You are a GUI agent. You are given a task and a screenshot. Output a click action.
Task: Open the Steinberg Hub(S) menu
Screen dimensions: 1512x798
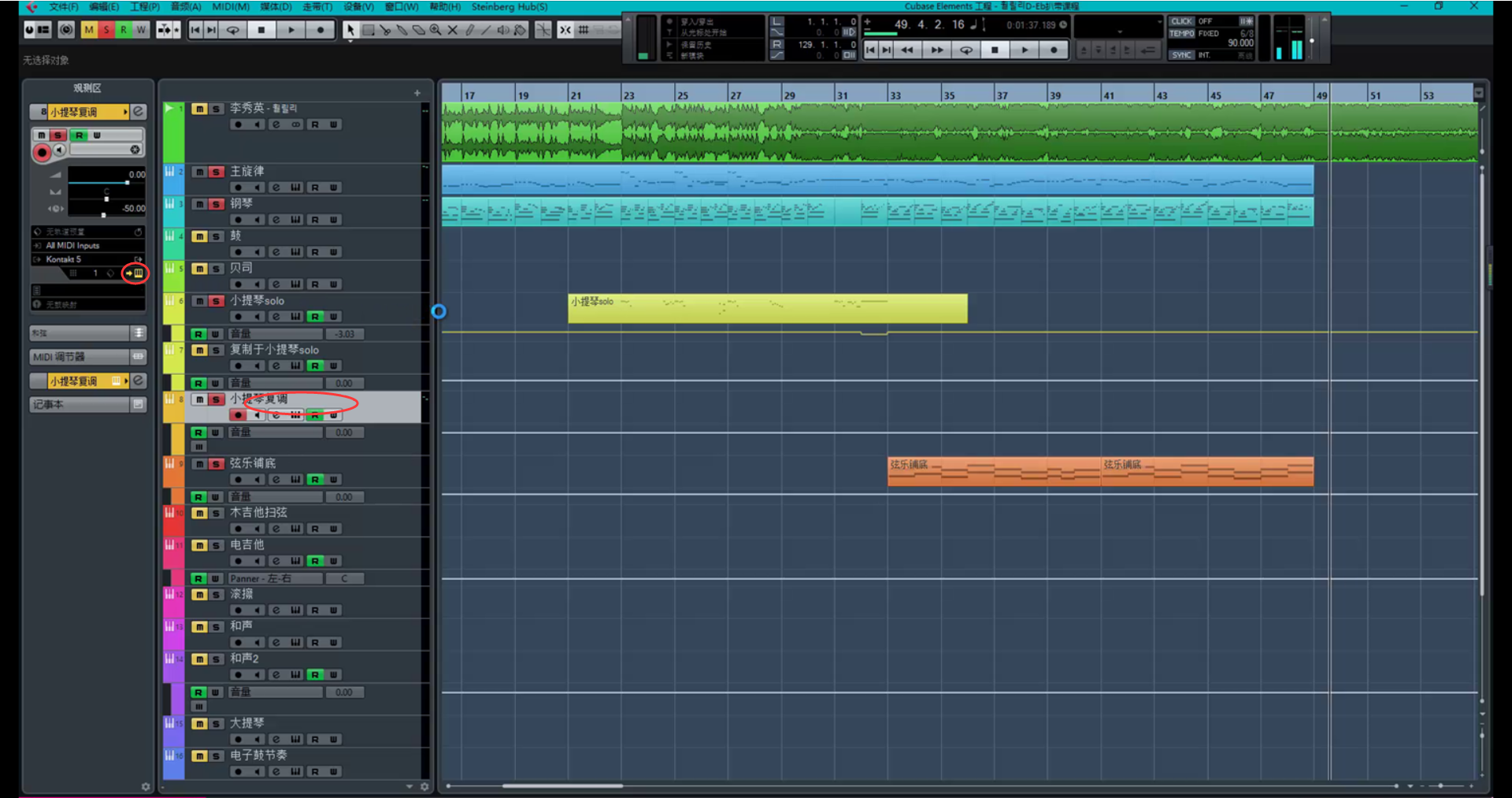pos(510,7)
